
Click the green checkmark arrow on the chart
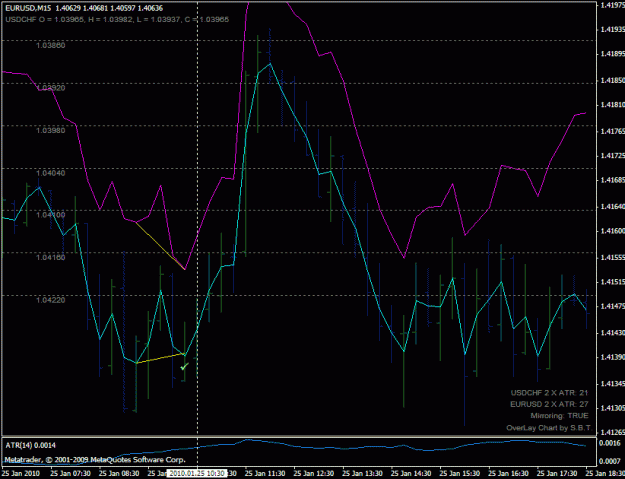184,366
